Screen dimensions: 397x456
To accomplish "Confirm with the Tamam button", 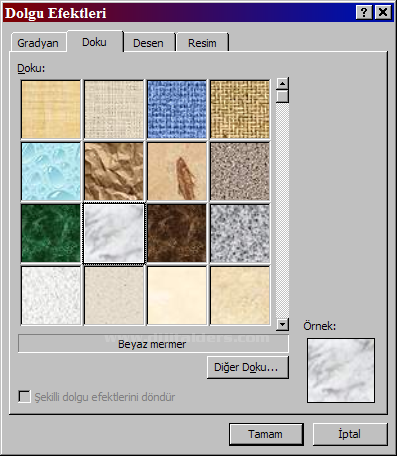I will [x=266, y=434].
